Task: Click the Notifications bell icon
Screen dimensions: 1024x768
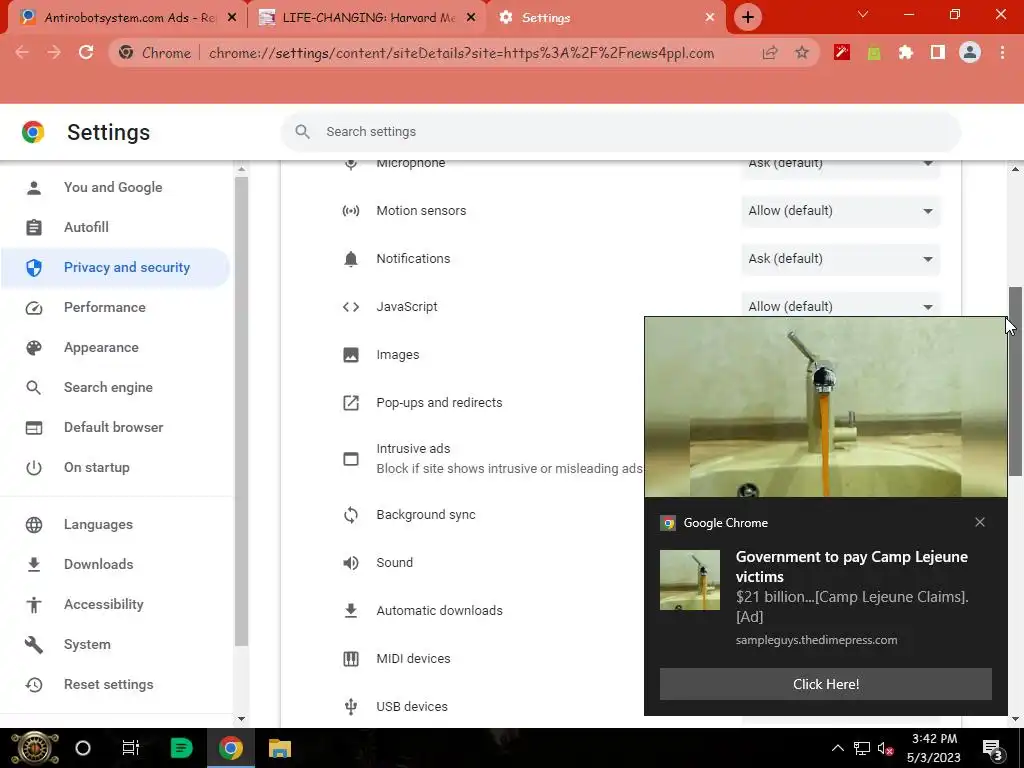Action: (351, 259)
